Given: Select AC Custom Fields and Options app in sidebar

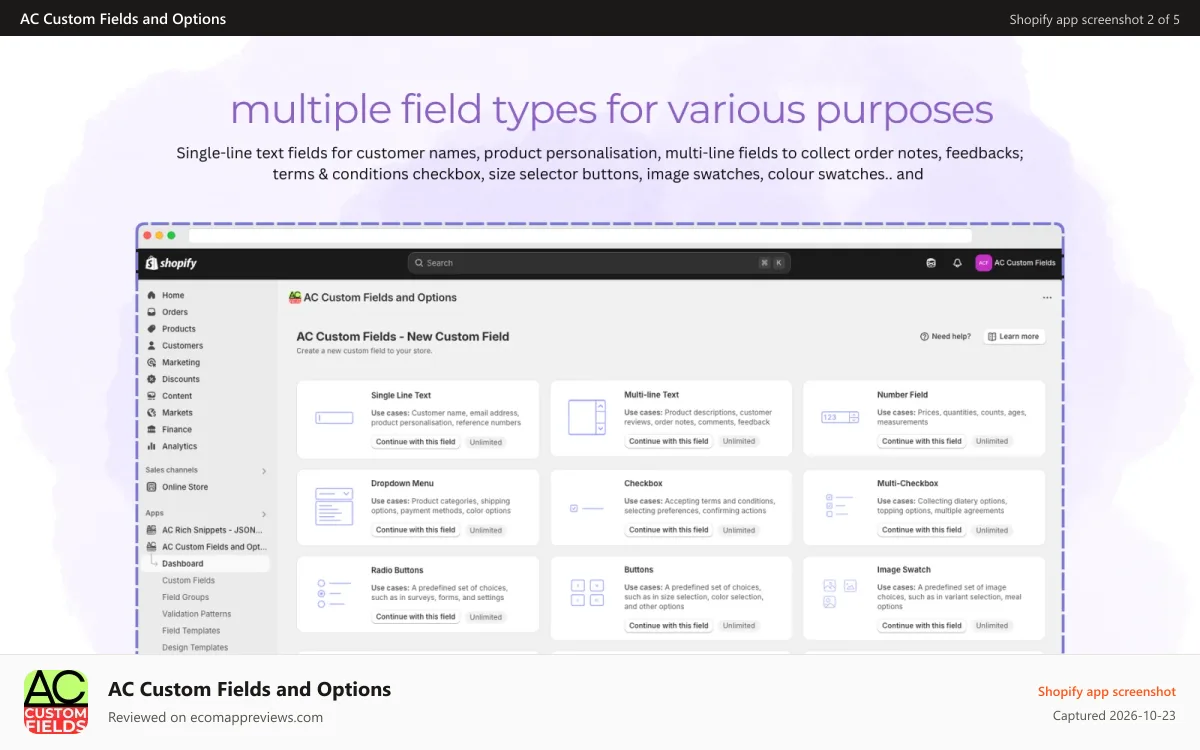Looking at the screenshot, I should 205,547.
